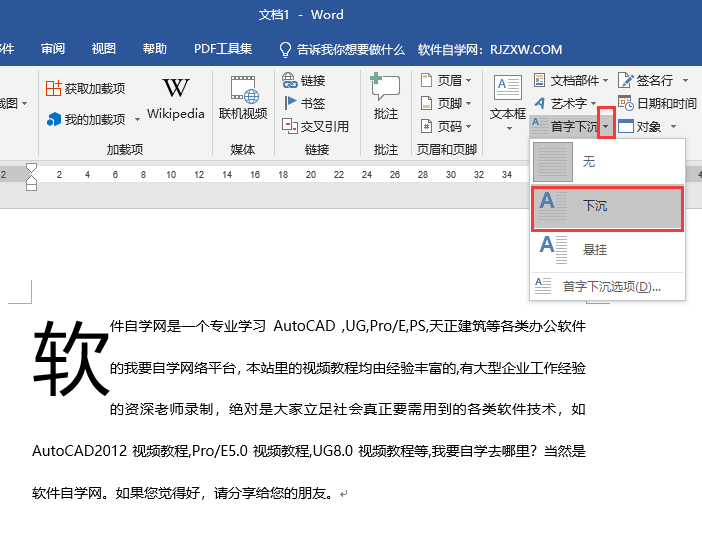Image resolution: width=702 pixels, height=560 pixels.
Task: Click the 首字下沉 drop cap button
Action: pos(565,127)
